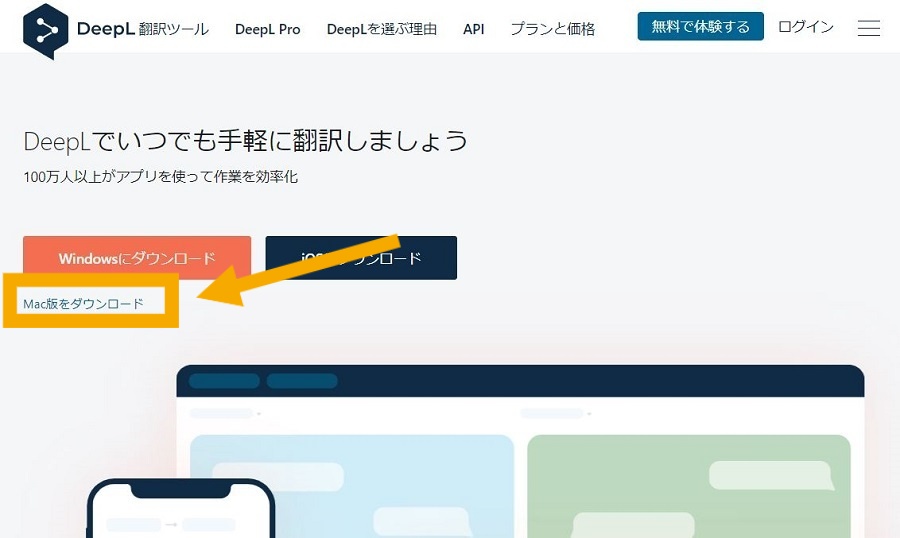Image resolution: width=900 pixels, height=538 pixels.
Task: Open the DeepL Pro menu item
Action: [267, 29]
